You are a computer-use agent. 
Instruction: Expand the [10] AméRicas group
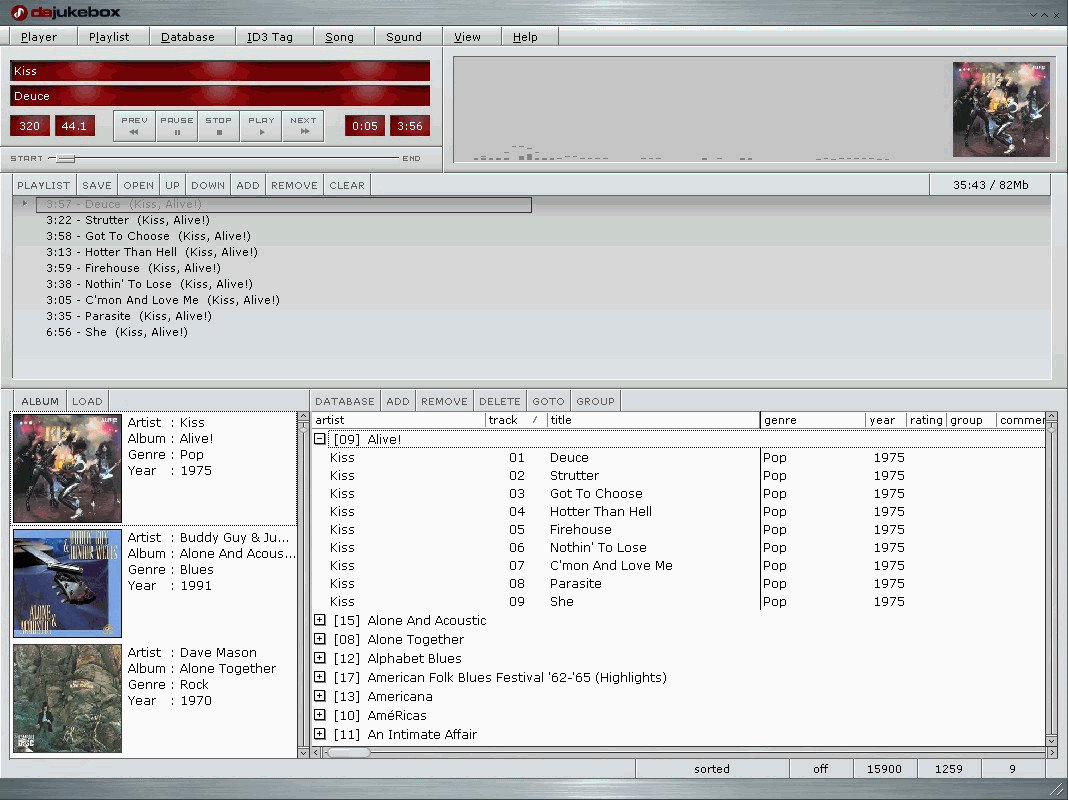[319, 715]
